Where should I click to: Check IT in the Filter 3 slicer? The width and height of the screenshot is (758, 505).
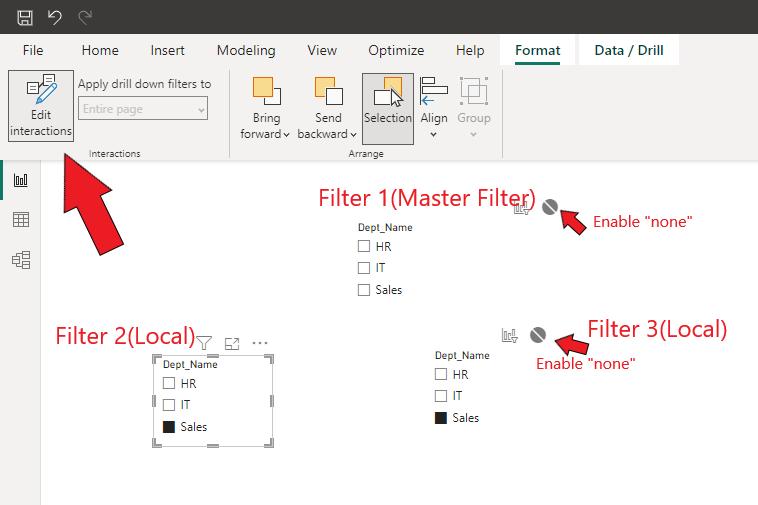[x=441, y=396]
